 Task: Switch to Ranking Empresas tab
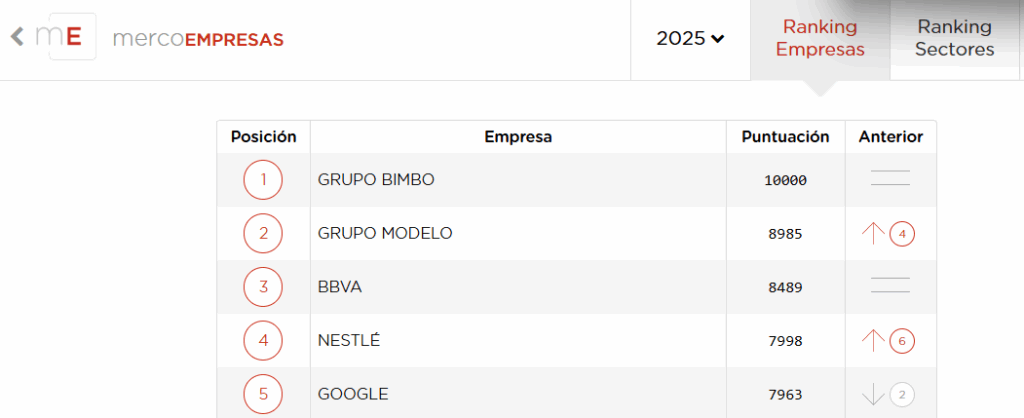tap(820, 39)
